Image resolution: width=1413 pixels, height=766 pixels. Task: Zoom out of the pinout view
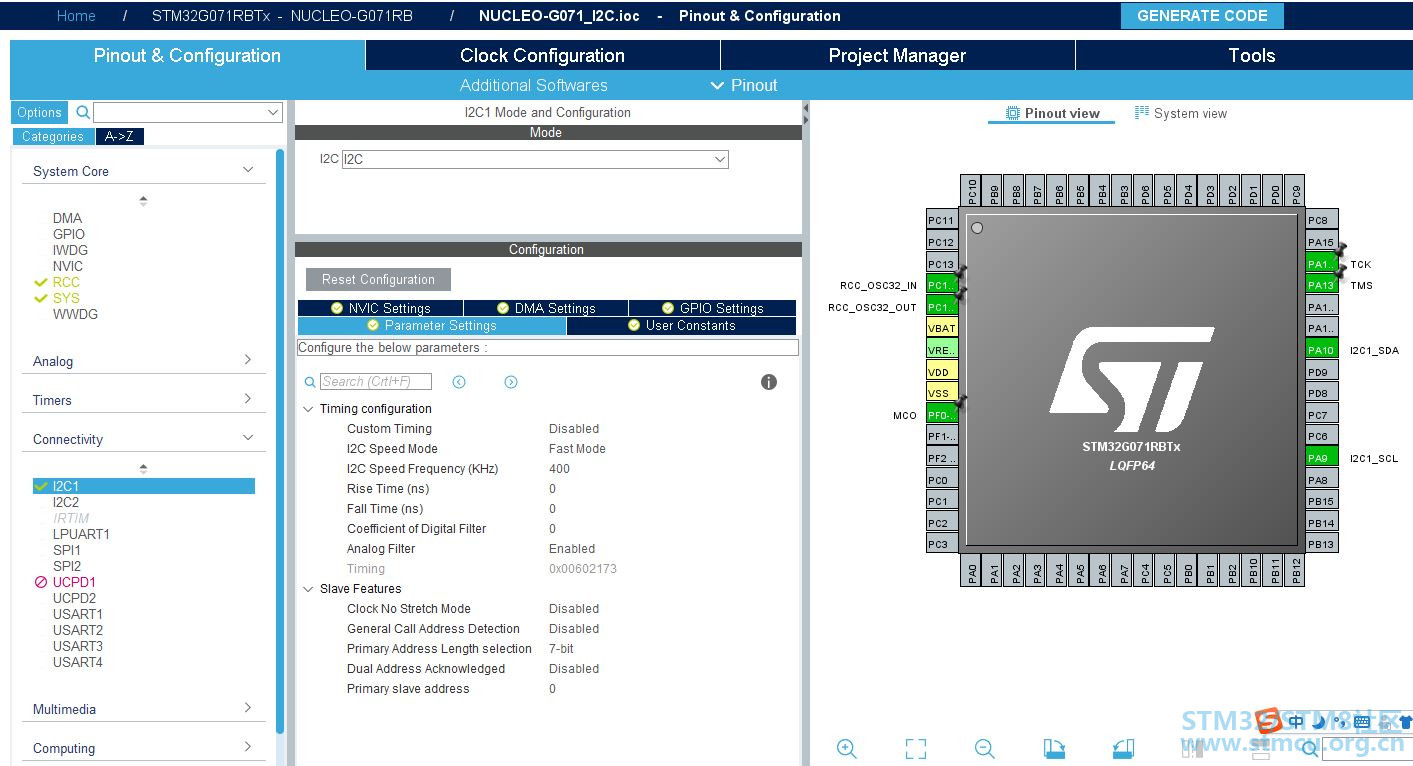click(985, 748)
